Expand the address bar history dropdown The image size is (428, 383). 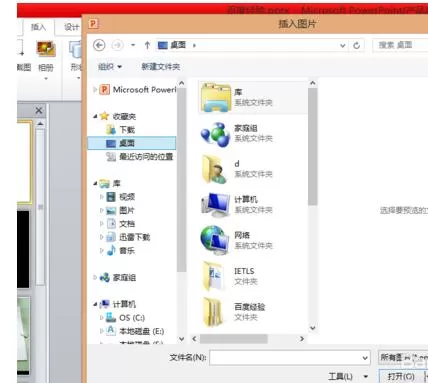pos(342,45)
